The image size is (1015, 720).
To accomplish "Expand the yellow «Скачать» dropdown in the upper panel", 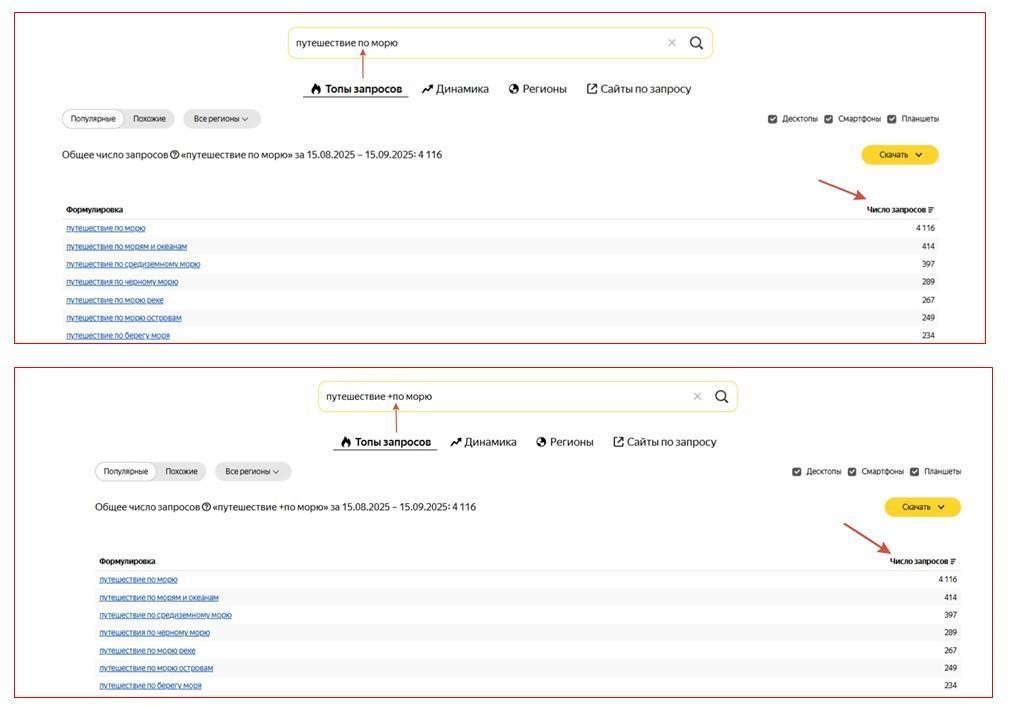I will [900, 155].
